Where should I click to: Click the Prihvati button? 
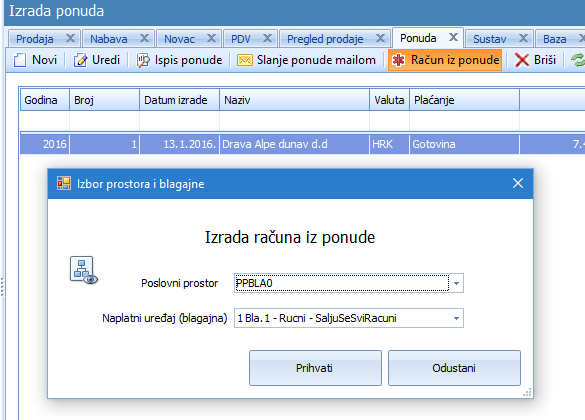coord(315,368)
